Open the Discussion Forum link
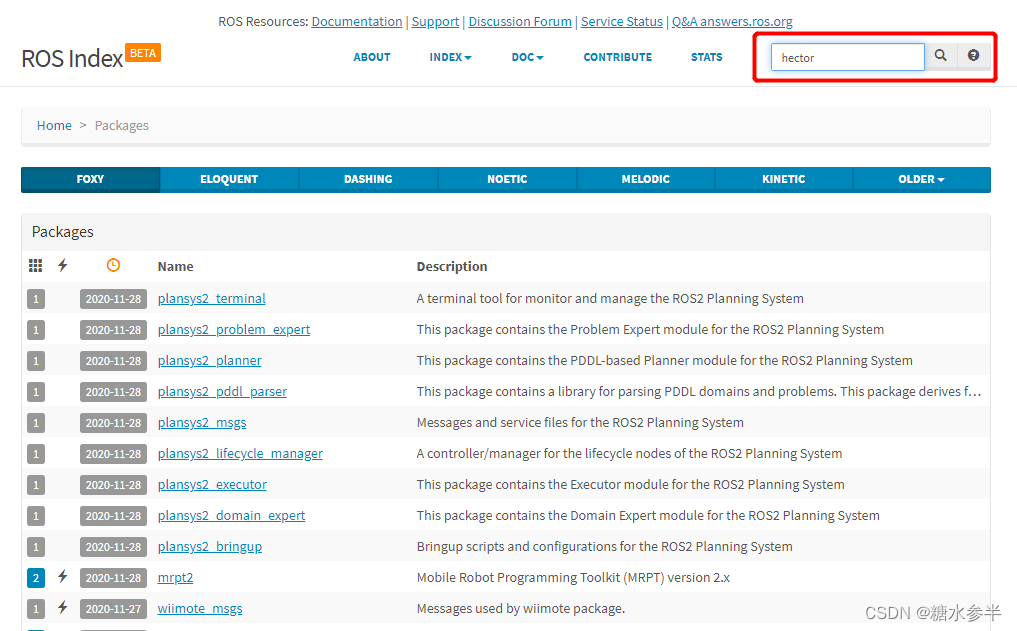 point(520,21)
